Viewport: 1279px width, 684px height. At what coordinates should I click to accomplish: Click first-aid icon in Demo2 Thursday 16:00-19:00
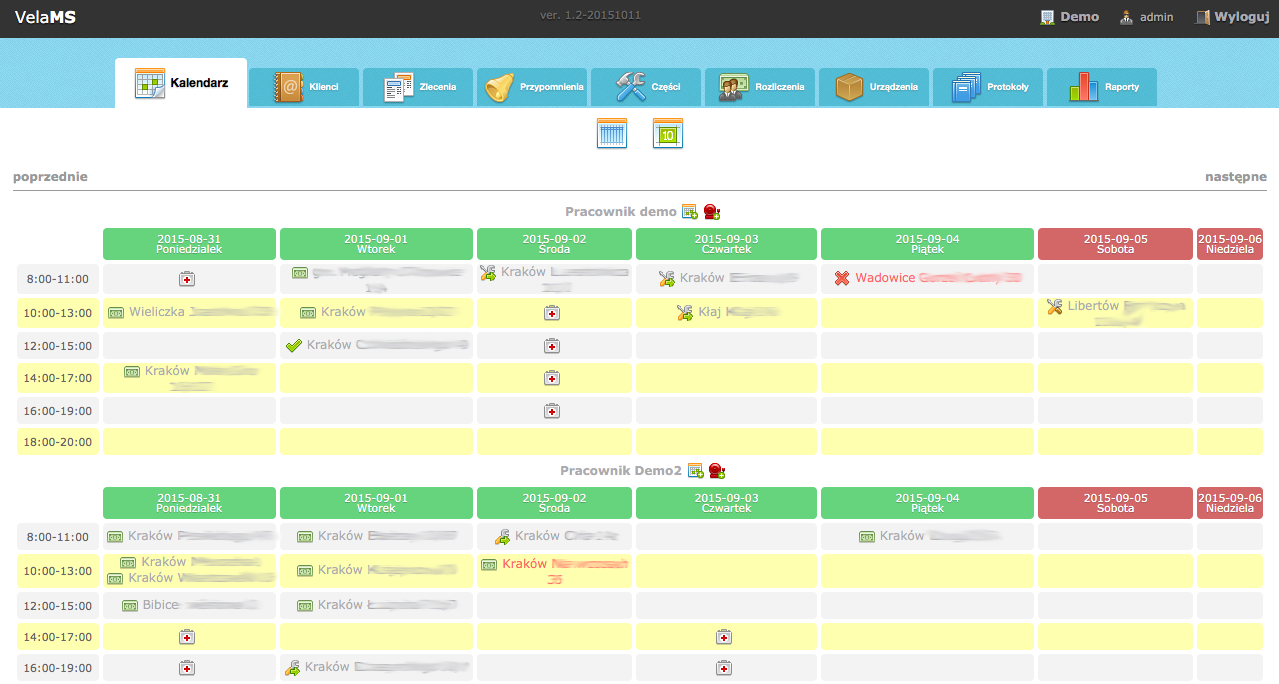coord(725,668)
